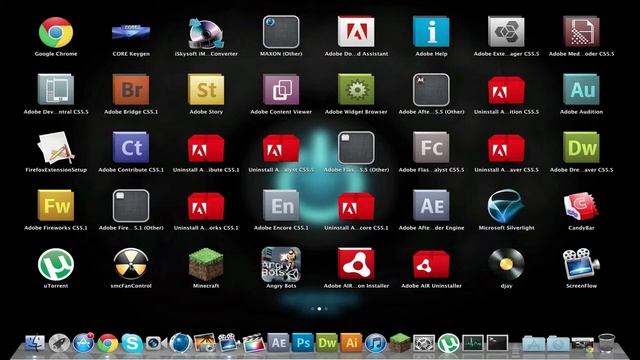The image size is (640, 360).
Task: Open FirefoxExtensionSetup
Action: pyautogui.click(x=56, y=147)
